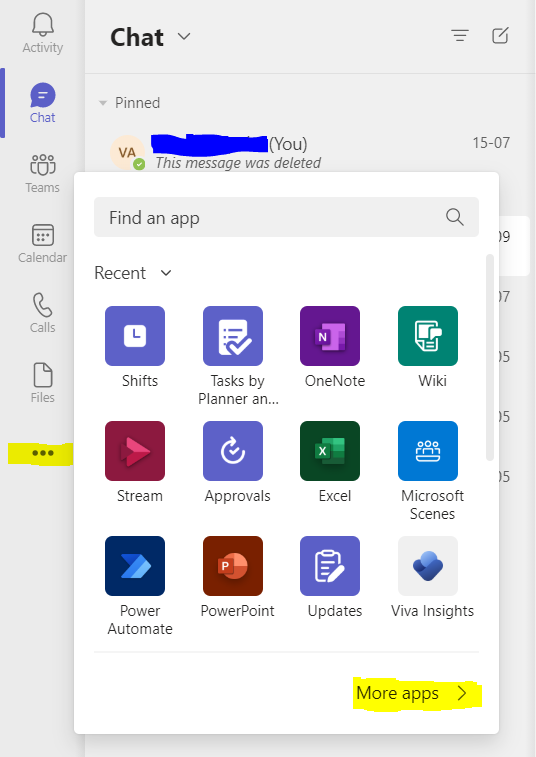Click the More apps link

412,693
